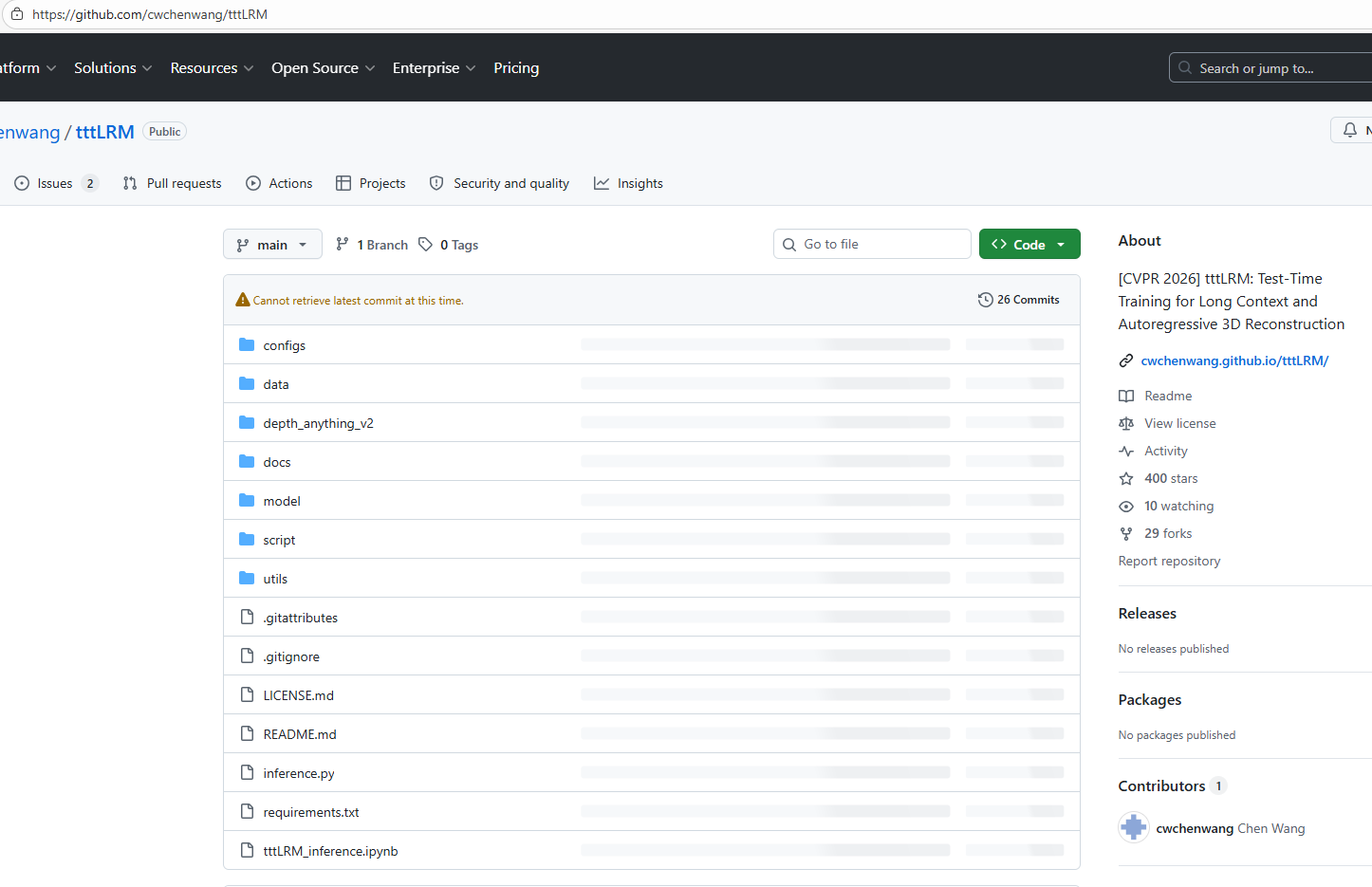Open the Open Source header menu
1372x887 pixels.
click(x=323, y=68)
